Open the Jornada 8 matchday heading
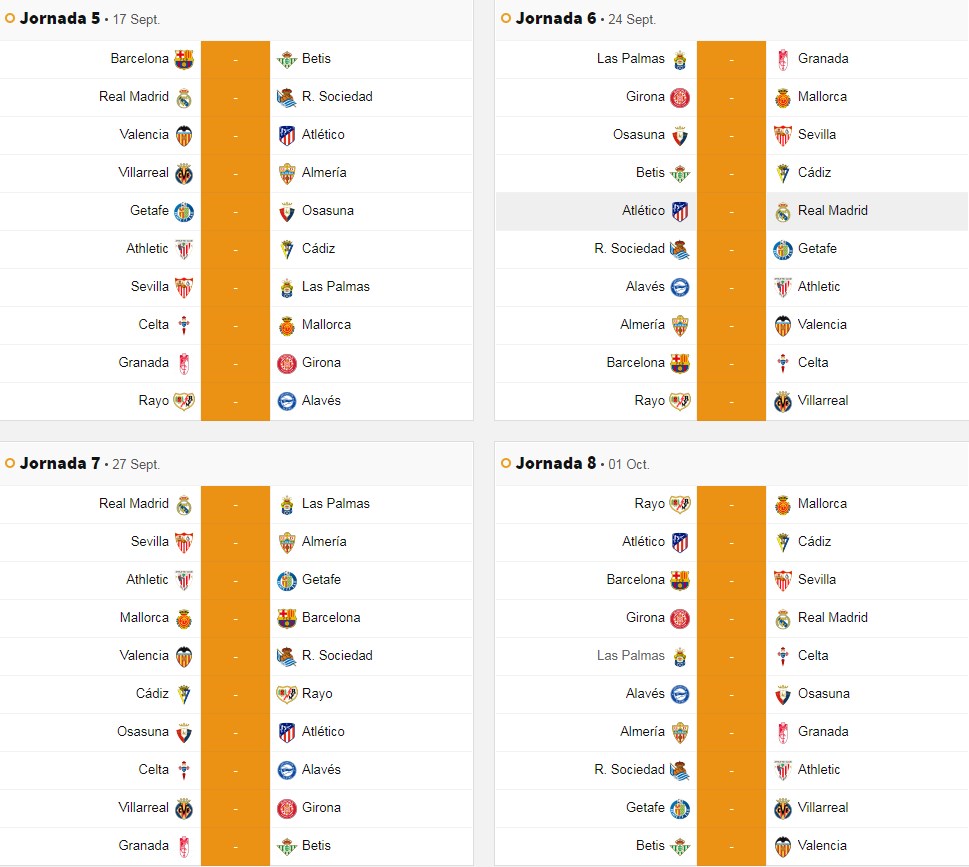This screenshot has width=969, height=867. [556, 463]
